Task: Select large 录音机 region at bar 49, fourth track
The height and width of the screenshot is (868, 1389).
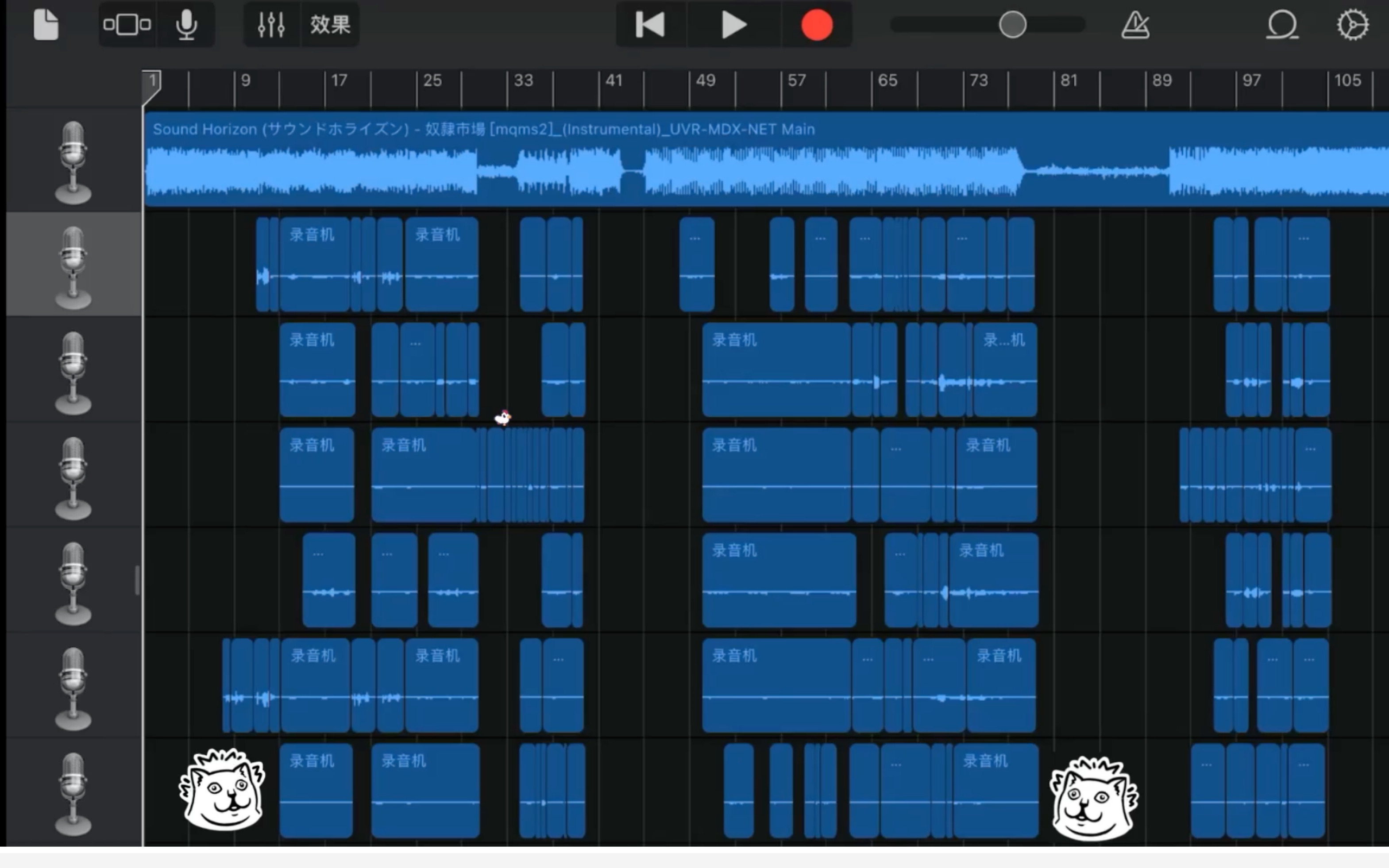Action: point(776,475)
